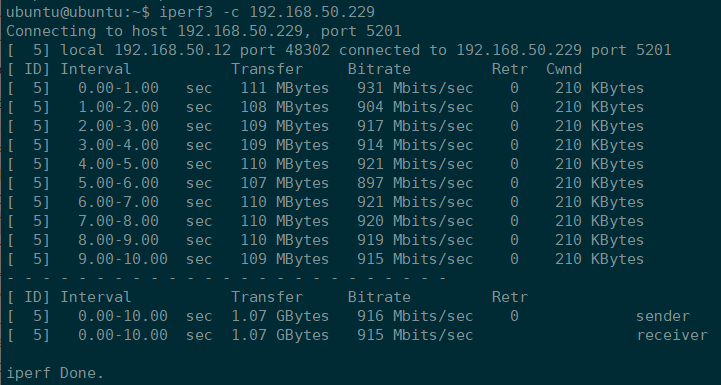Screen dimensions: 721x385
Task: Click the 897 Mbits/sec bitrate value
Action: pyautogui.click(x=415, y=183)
